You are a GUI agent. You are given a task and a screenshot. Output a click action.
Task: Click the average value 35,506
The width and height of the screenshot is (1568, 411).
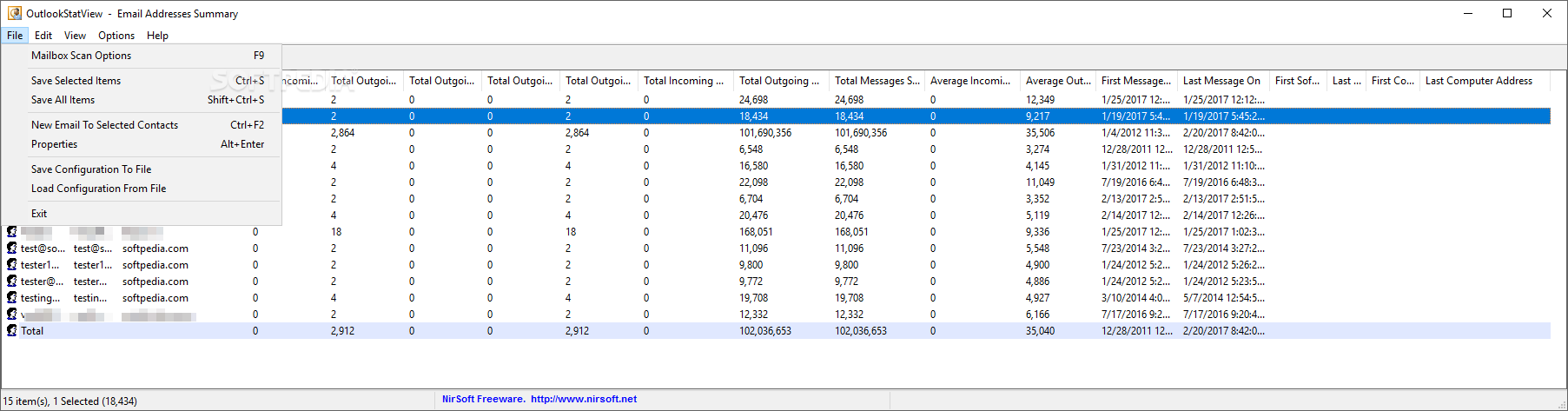point(1041,133)
